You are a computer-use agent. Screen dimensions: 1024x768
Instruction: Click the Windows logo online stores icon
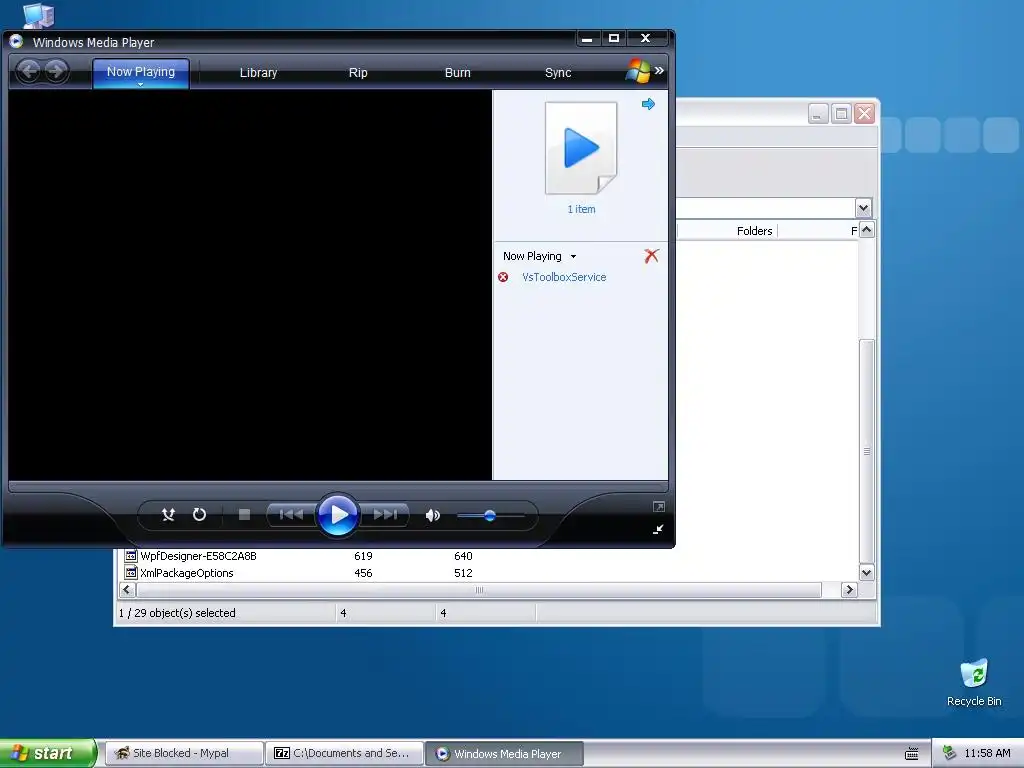tap(638, 71)
